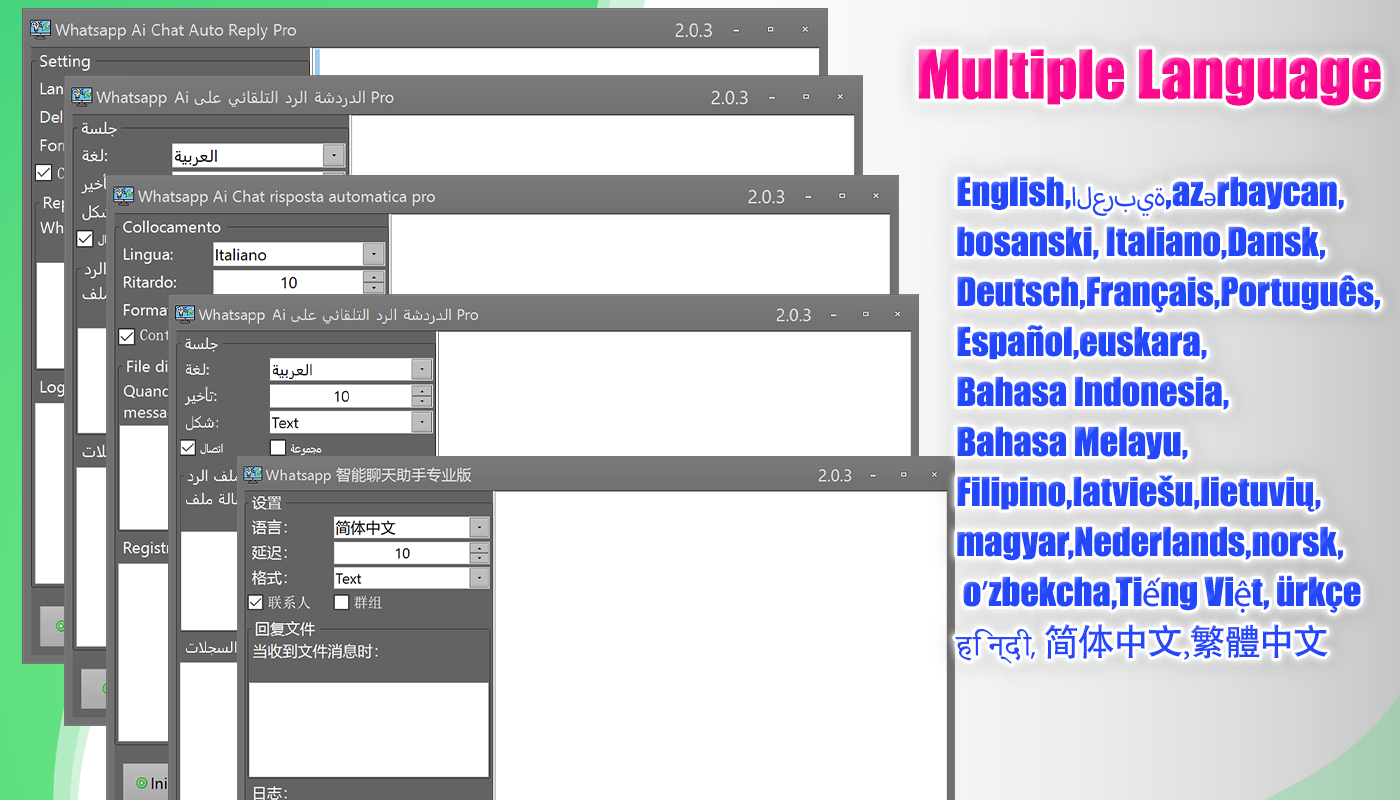Check the مجموعة checkbox in the Arabic window
The height and width of the screenshot is (800, 1400).
point(278,448)
